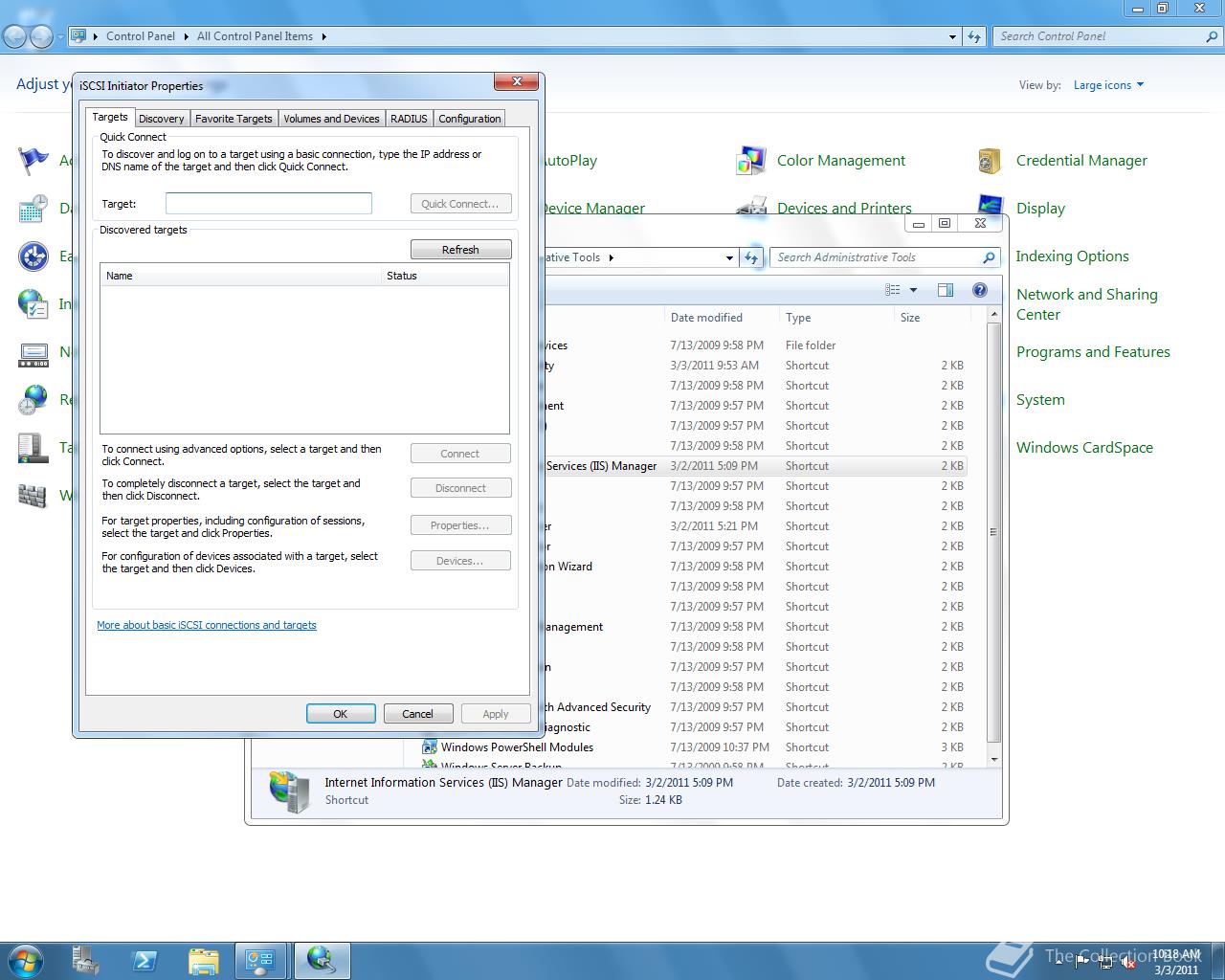Click the Taskbar and Start Menu icon
1225x980 pixels.
click(33, 447)
